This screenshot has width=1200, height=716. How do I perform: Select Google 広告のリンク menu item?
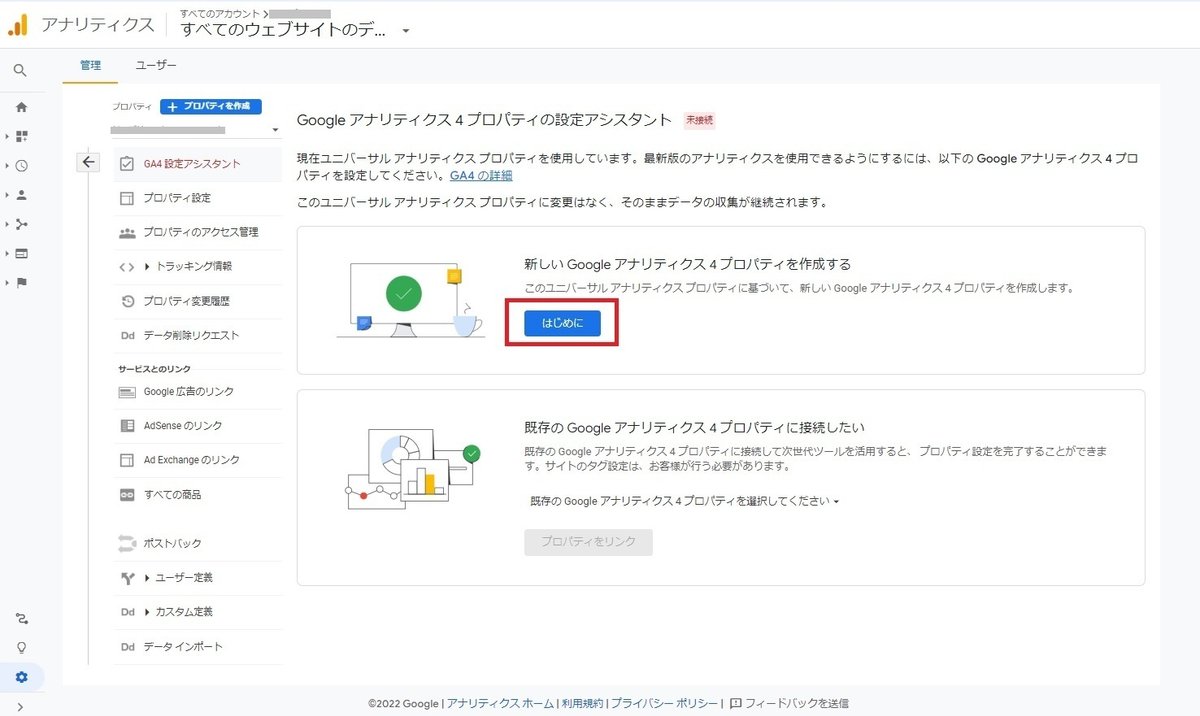[x=196, y=392]
